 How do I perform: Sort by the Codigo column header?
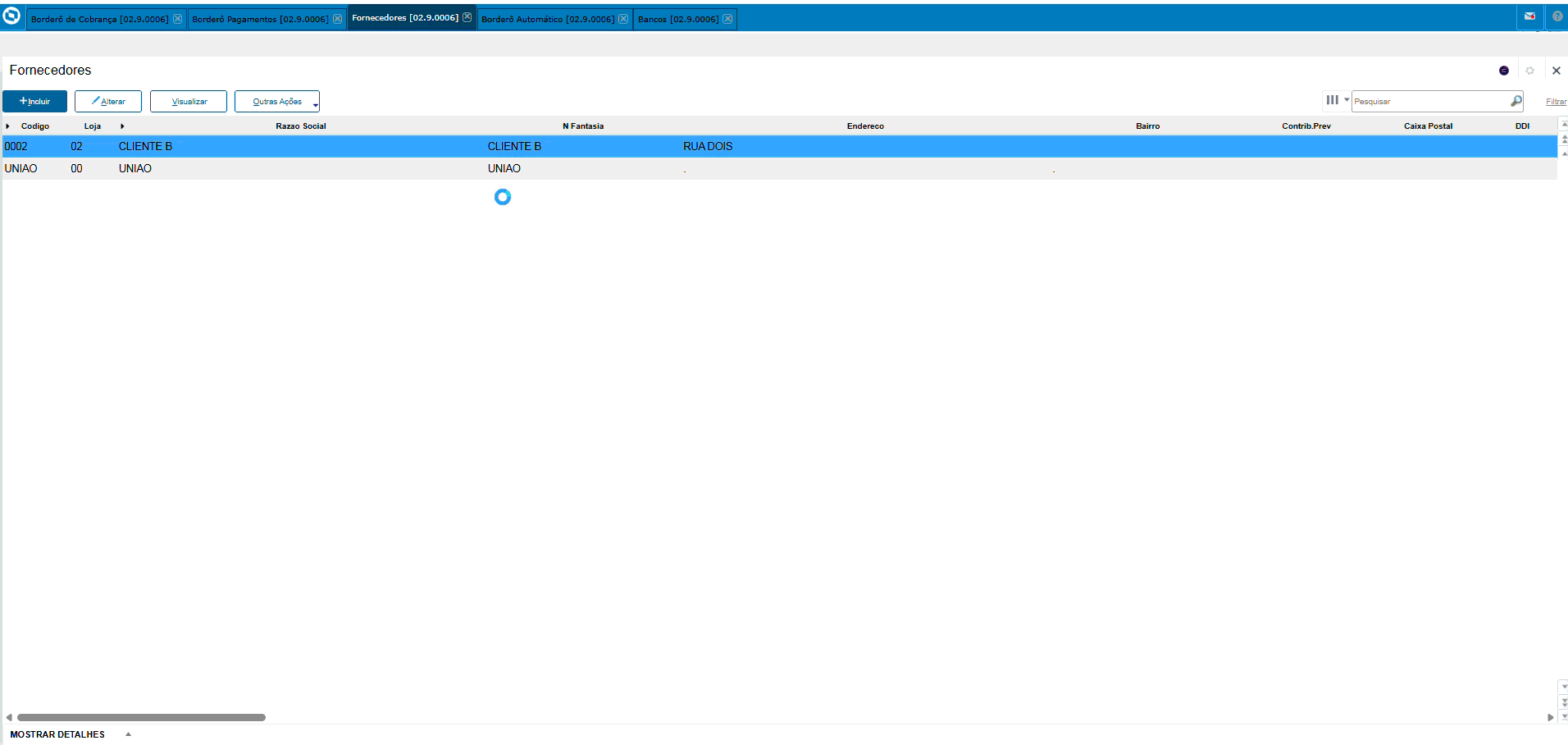pos(35,126)
